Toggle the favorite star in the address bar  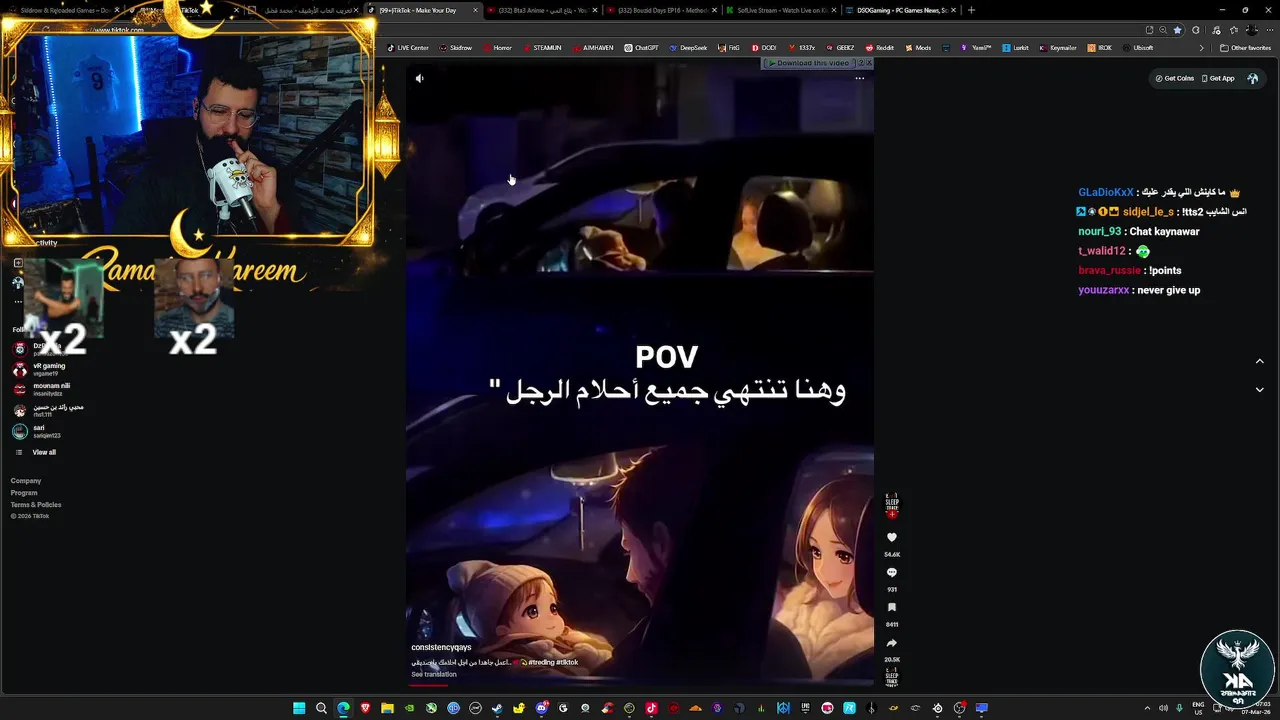pyautogui.click(x=1177, y=30)
